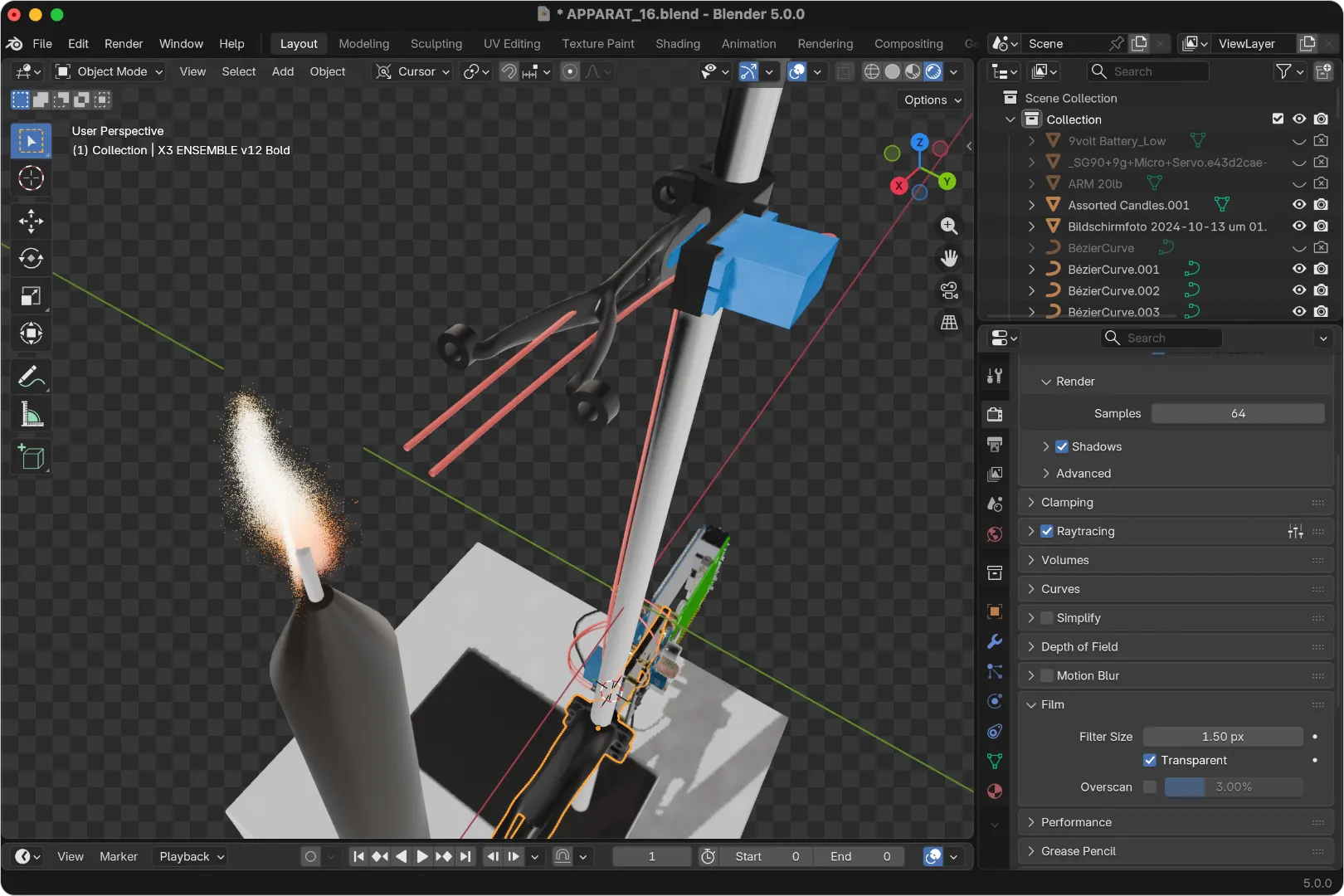Select the Move tool in the toolbar
1344x896 pixels.
31,221
